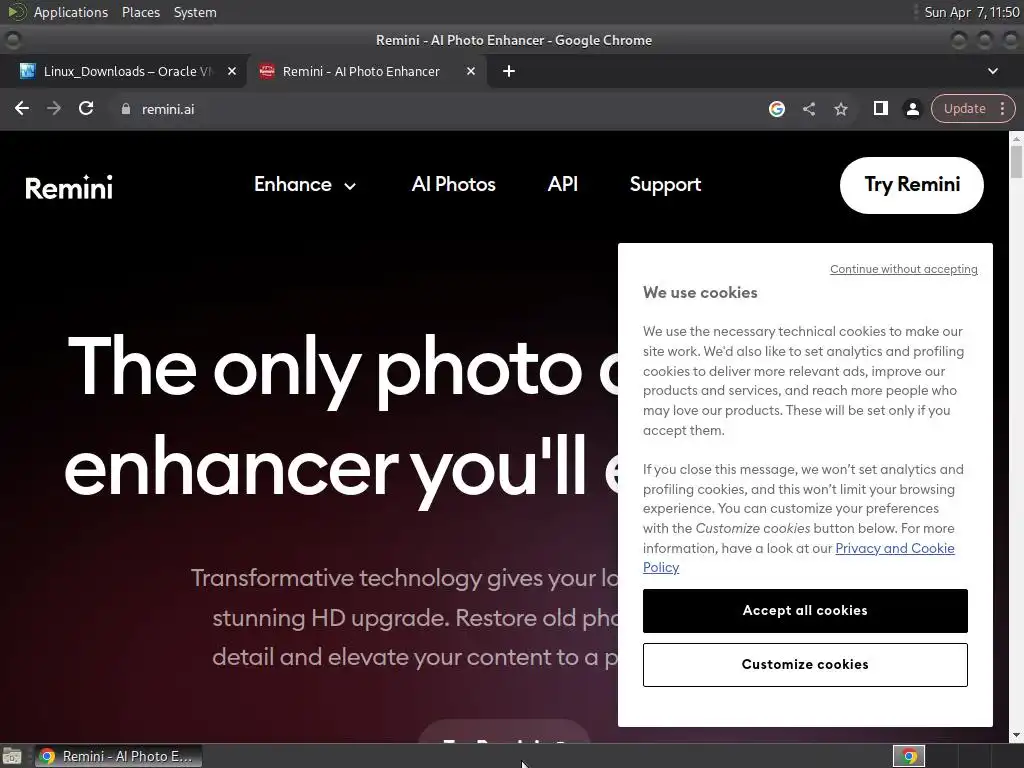Open the Chrome side panel icon

click(x=880, y=108)
